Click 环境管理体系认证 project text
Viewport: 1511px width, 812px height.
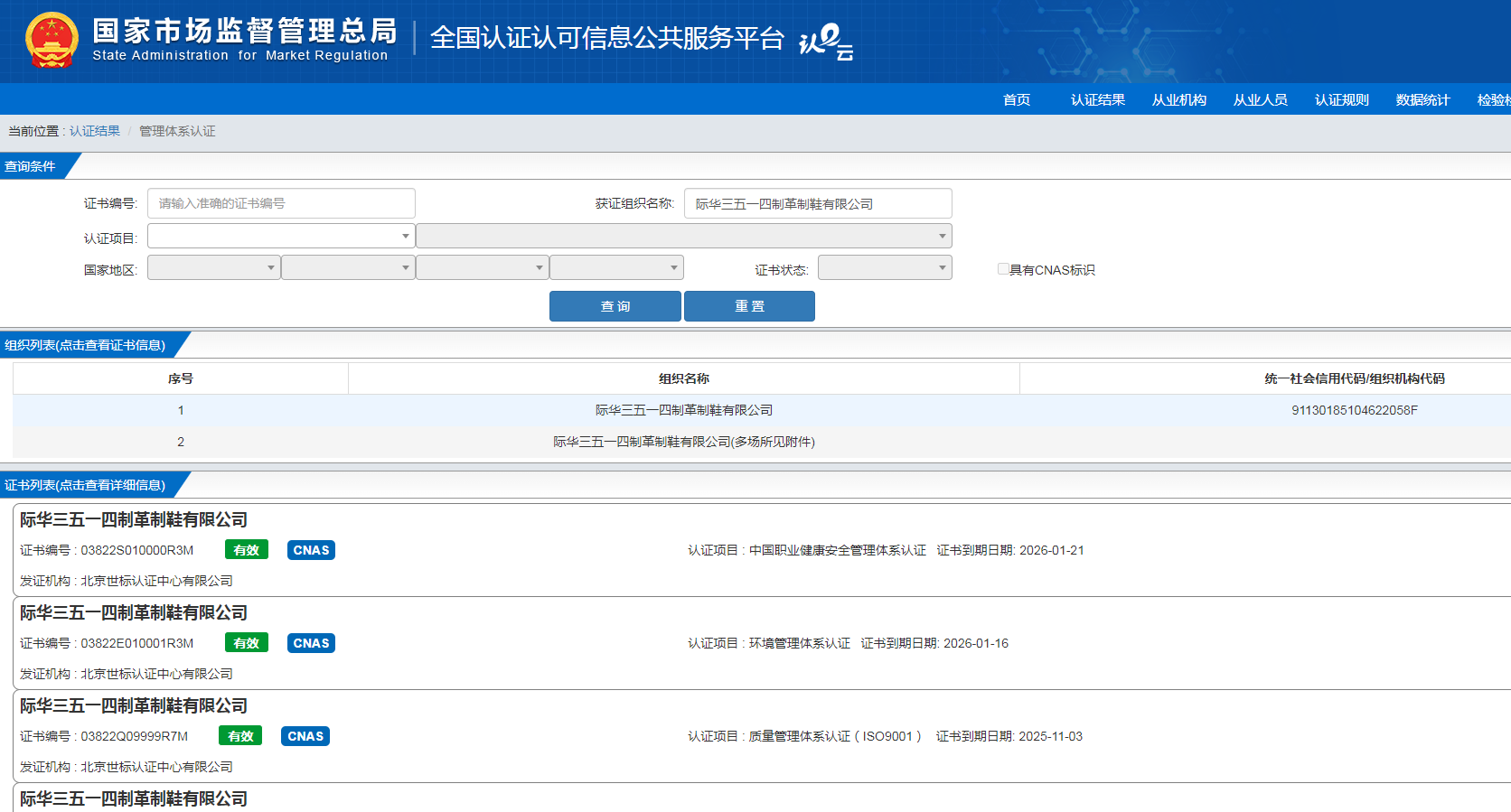(x=800, y=643)
